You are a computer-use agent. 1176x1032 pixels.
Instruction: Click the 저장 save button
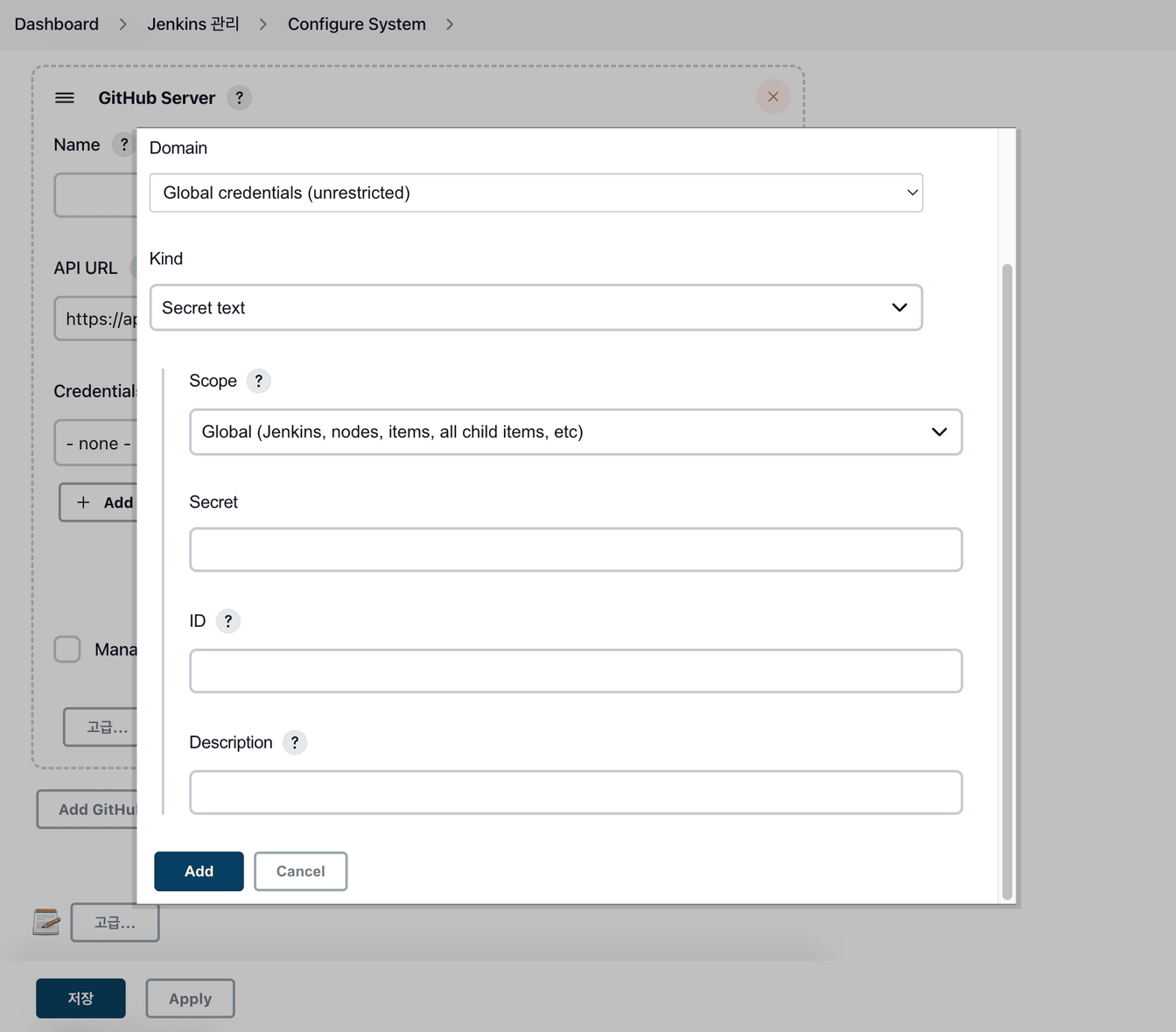click(x=80, y=999)
